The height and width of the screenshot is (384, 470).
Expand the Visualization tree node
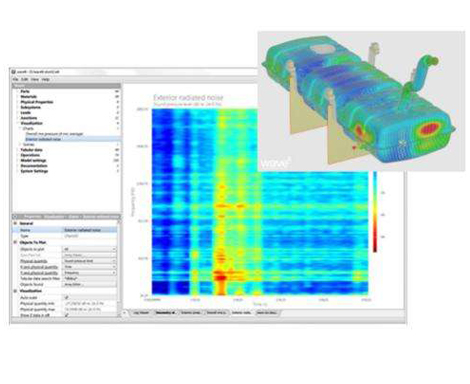point(18,123)
